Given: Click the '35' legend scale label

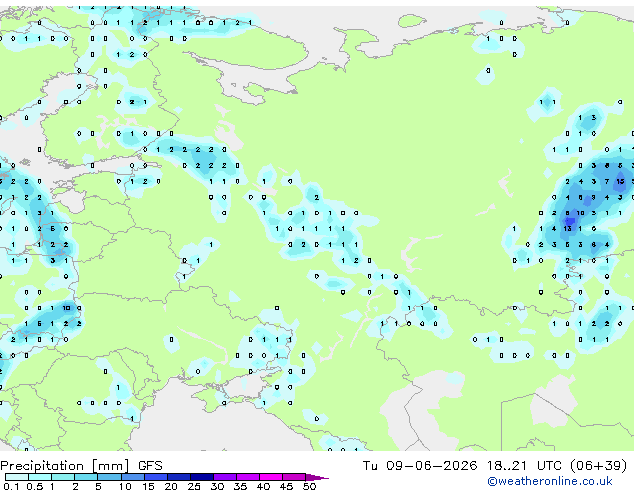Looking at the screenshot, I should tap(240, 486).
